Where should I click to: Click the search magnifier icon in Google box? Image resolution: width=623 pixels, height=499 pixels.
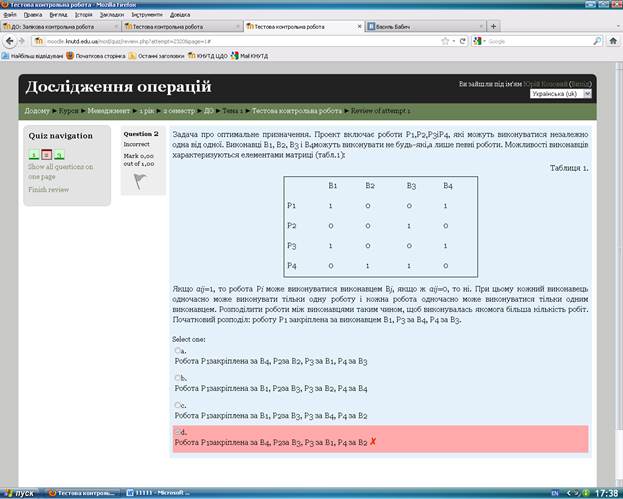[597, 41]
